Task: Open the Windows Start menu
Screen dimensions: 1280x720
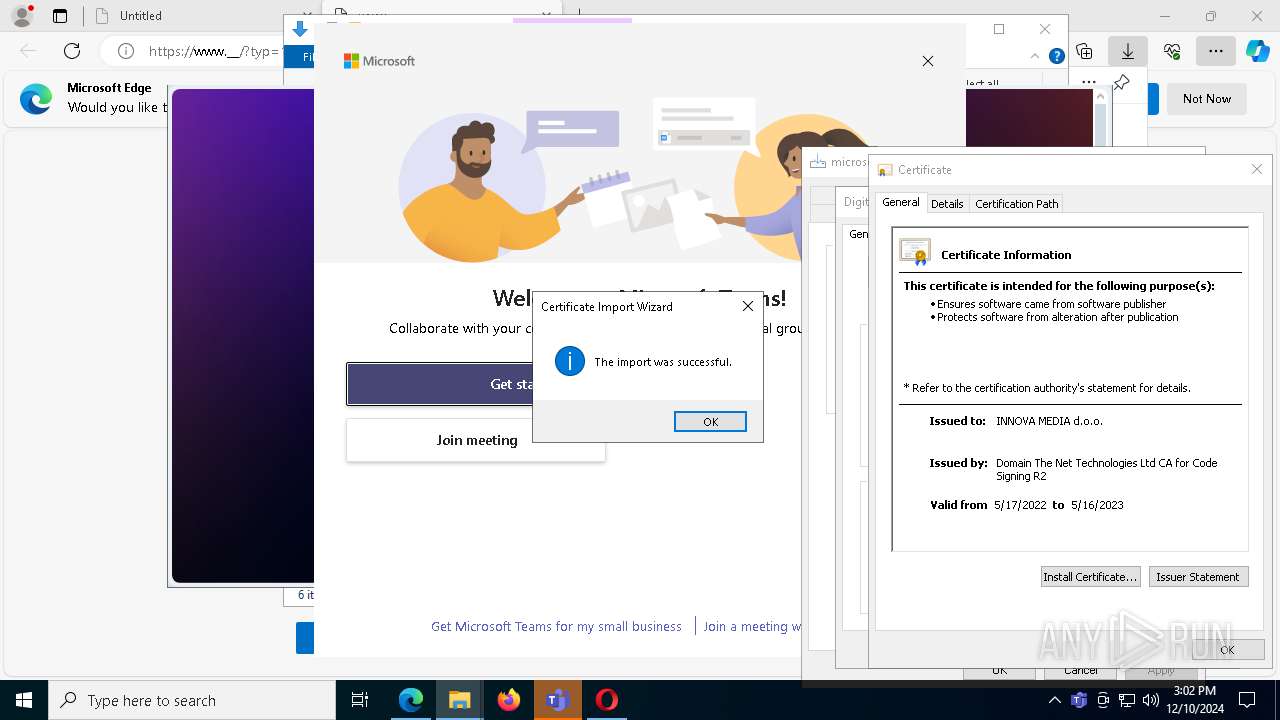Action: click(x=24, y=700)
